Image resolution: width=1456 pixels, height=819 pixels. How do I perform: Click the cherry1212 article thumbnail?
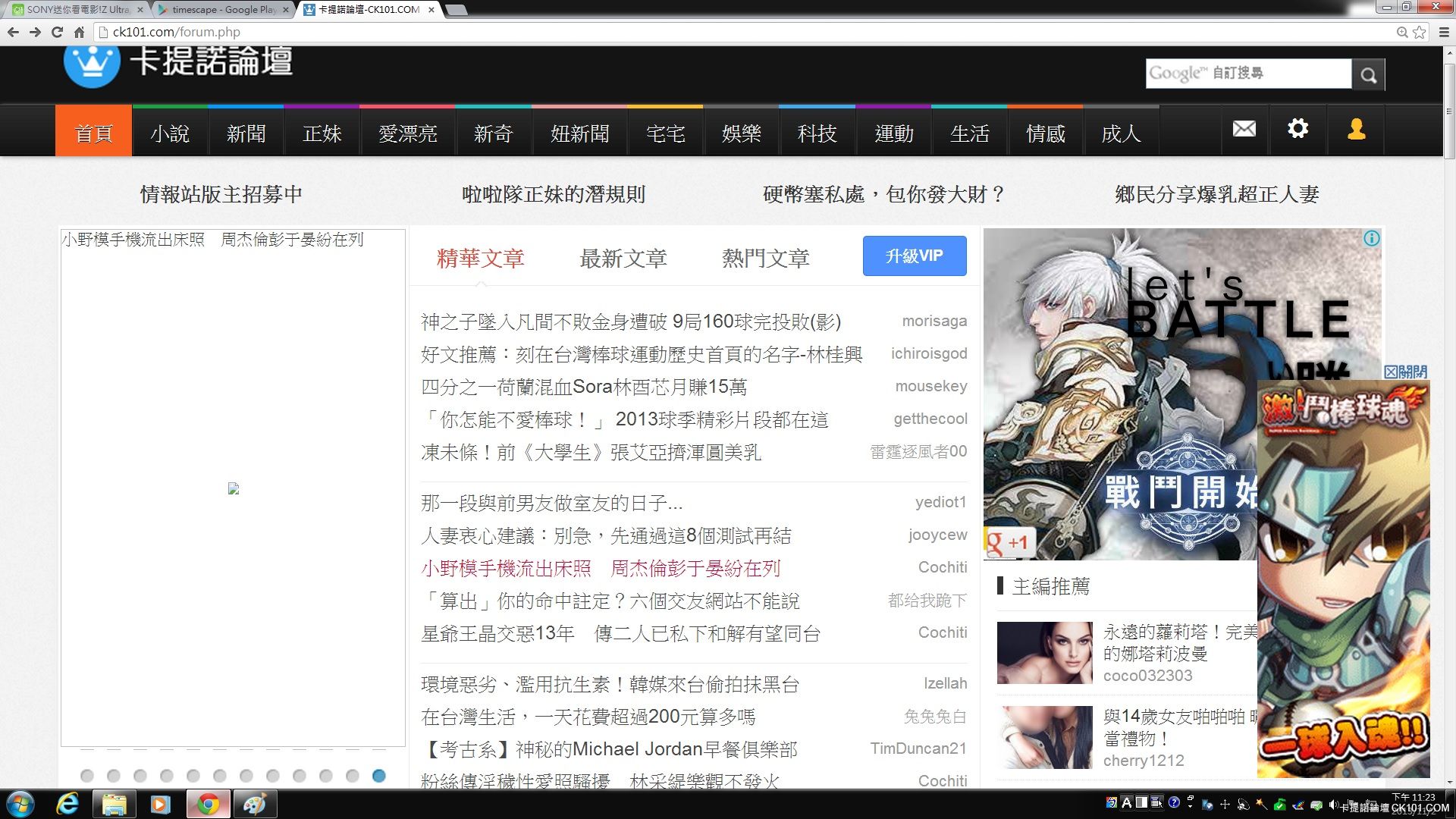(x=1044, y=737)
